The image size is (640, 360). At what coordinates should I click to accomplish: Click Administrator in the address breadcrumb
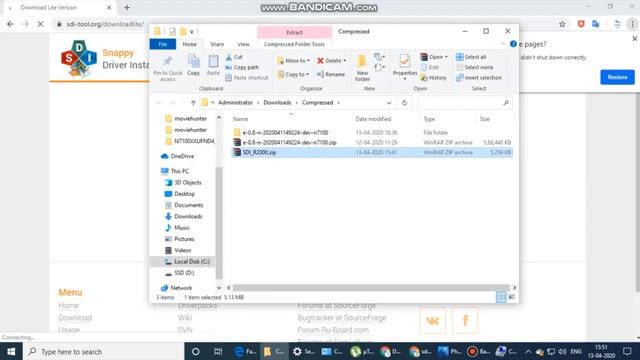pyautogui.click(x=235, y=102)
